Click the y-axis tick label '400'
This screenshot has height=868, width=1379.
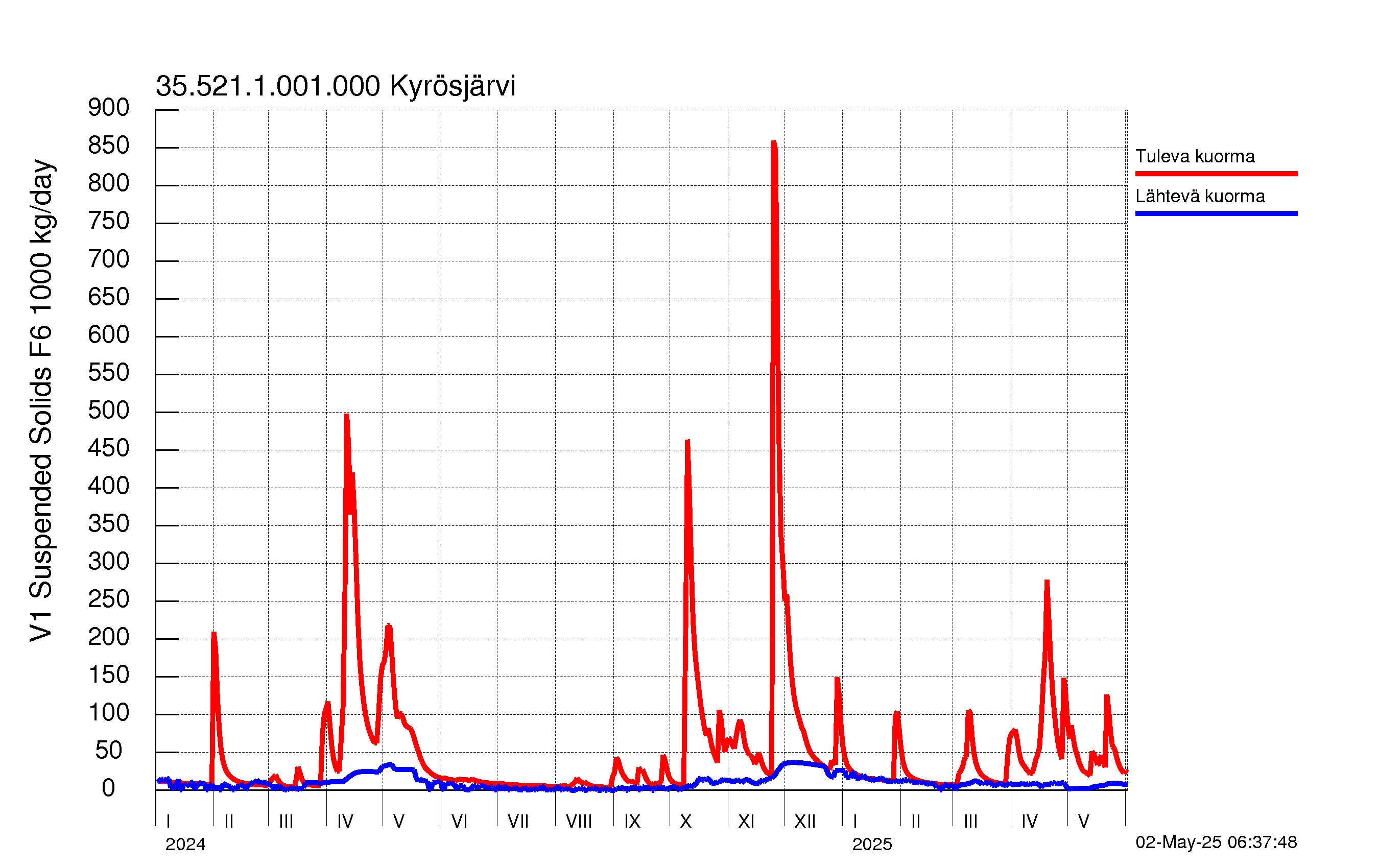click(x=108, y=486)
